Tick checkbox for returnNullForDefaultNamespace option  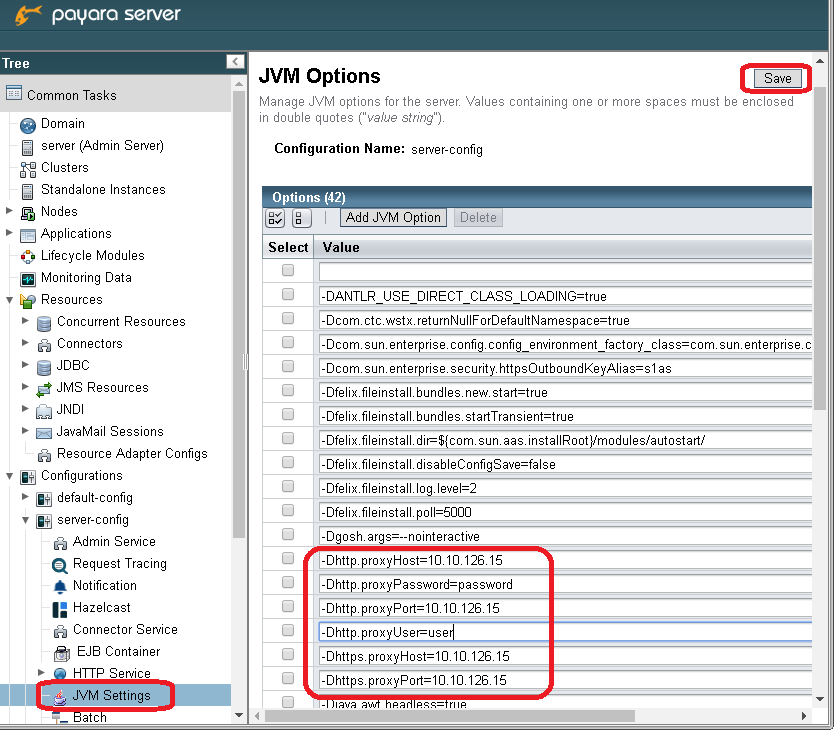coord(288,318)
